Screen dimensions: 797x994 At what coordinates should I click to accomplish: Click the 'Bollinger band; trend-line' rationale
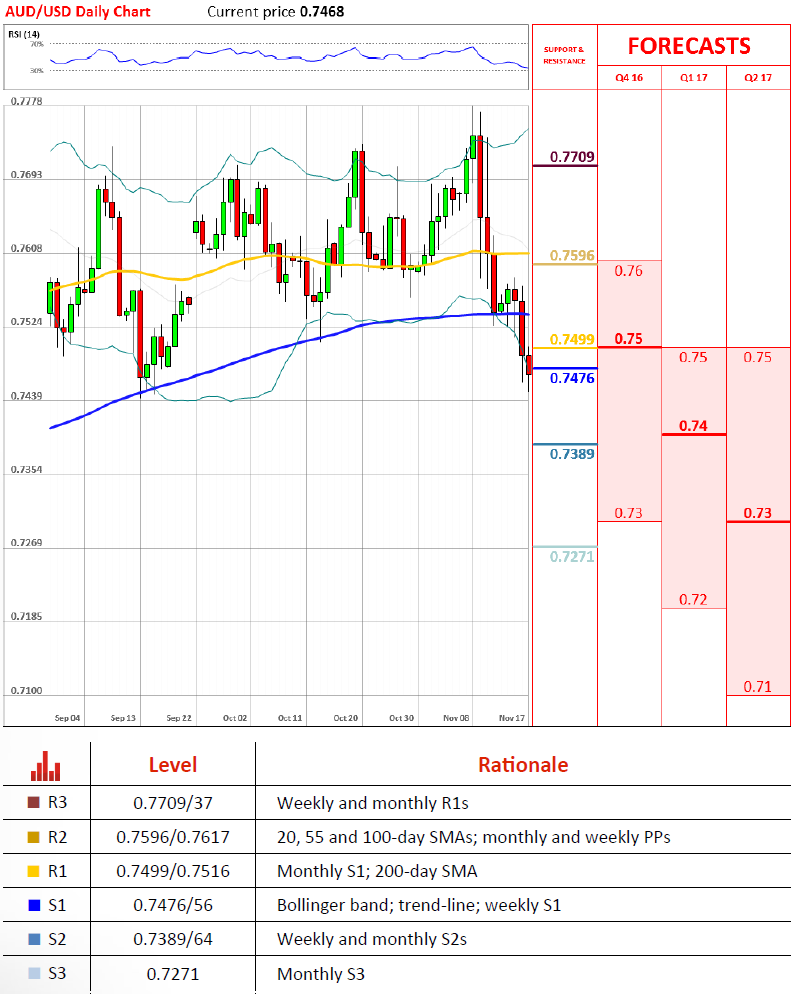(419, 905)
